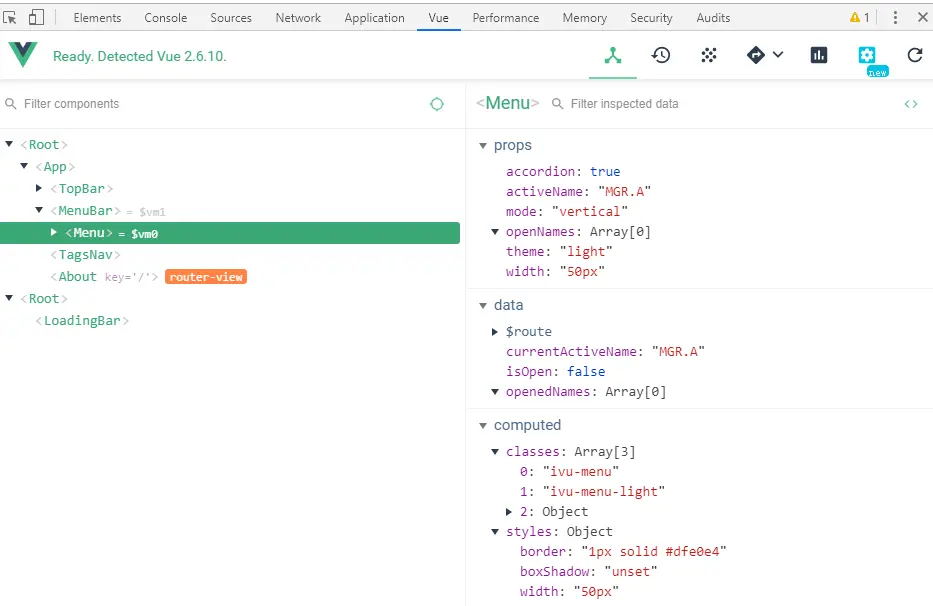This screenshot has height=606, width=933.
Task: Click the search icon beside Filter components
Action: (11, 104)
